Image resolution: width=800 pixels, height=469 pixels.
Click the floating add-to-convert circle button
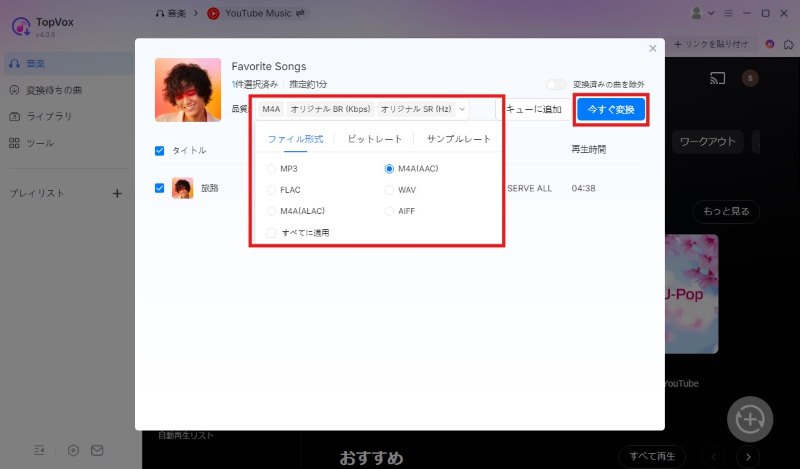[x=749, y=419]
